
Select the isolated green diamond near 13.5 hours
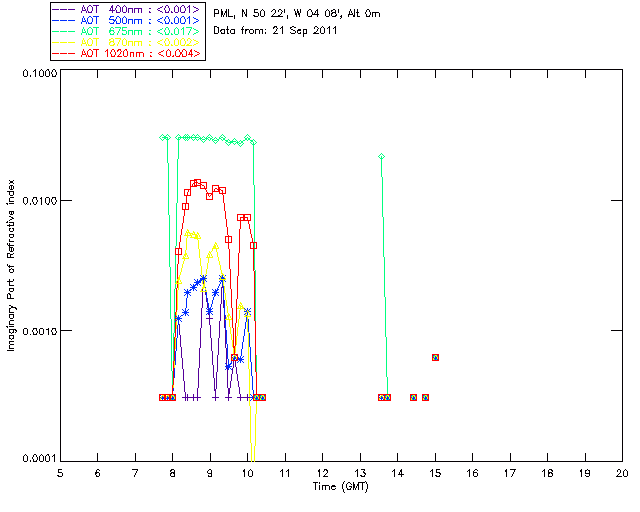pos(382,156)
